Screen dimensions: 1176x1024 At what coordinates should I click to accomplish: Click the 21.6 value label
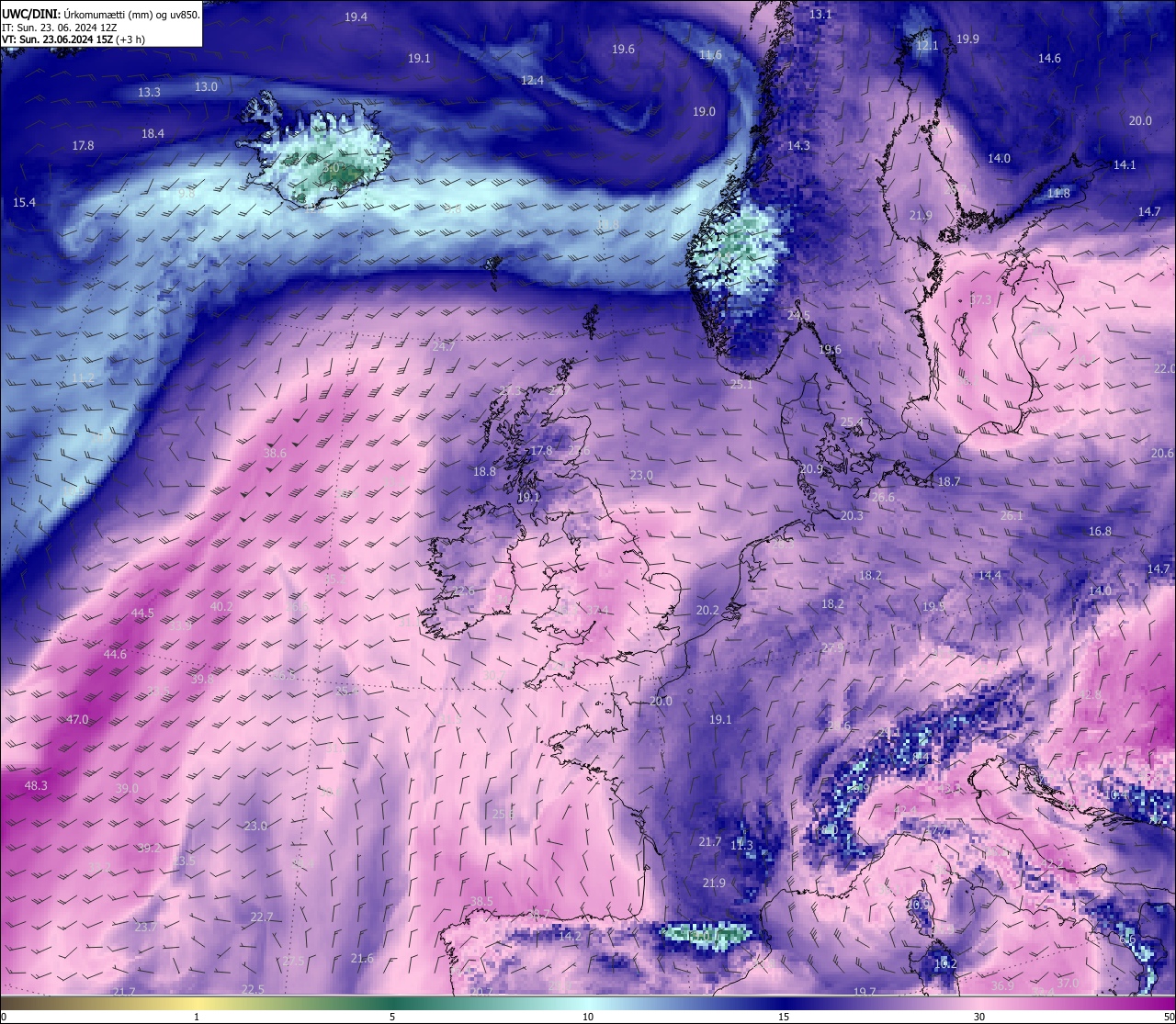click(x=362, y=959)
